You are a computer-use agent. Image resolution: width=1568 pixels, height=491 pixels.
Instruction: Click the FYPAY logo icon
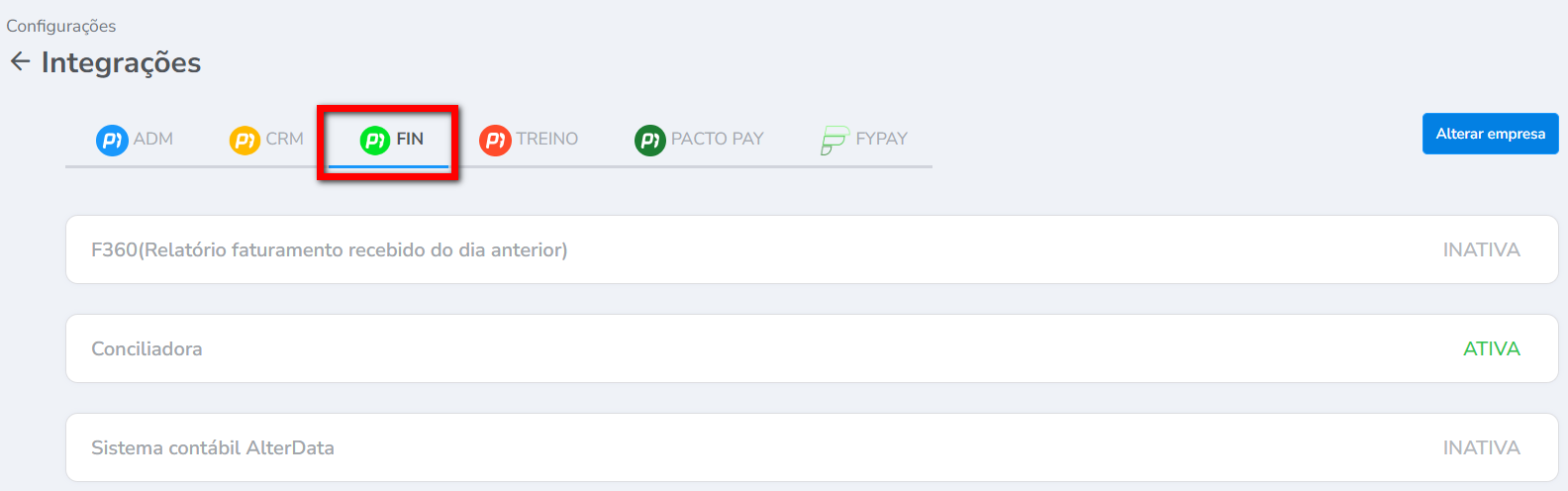click(834, 140)
